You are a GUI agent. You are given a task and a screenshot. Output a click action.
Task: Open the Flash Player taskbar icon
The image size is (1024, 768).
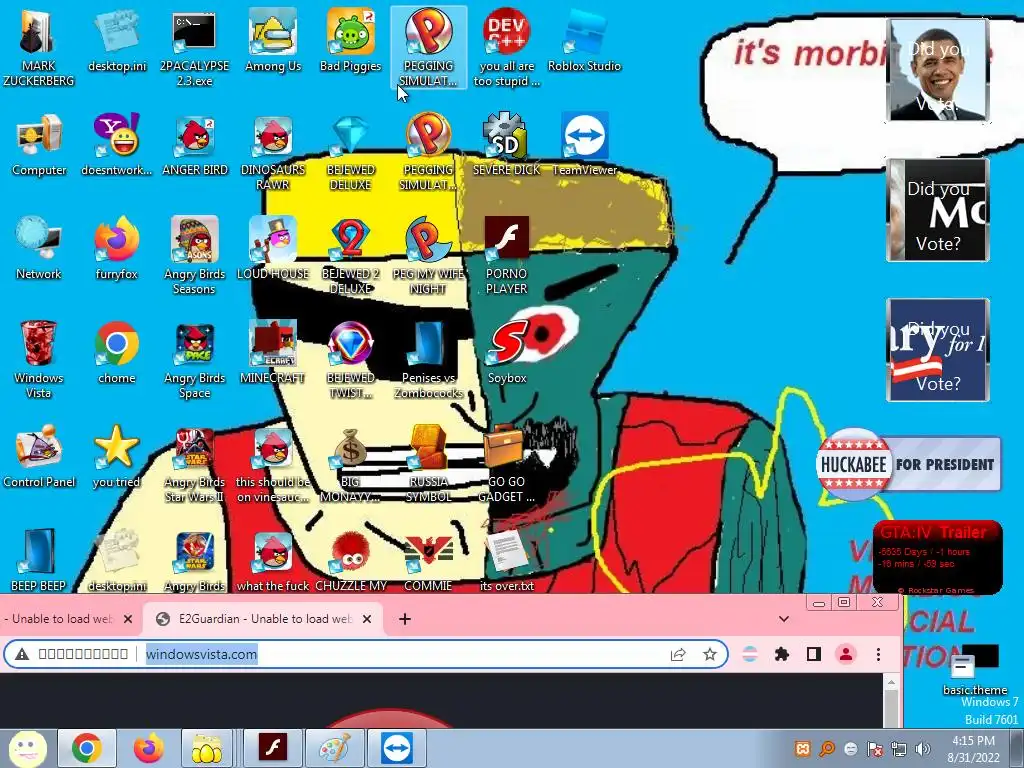(273, 748)
